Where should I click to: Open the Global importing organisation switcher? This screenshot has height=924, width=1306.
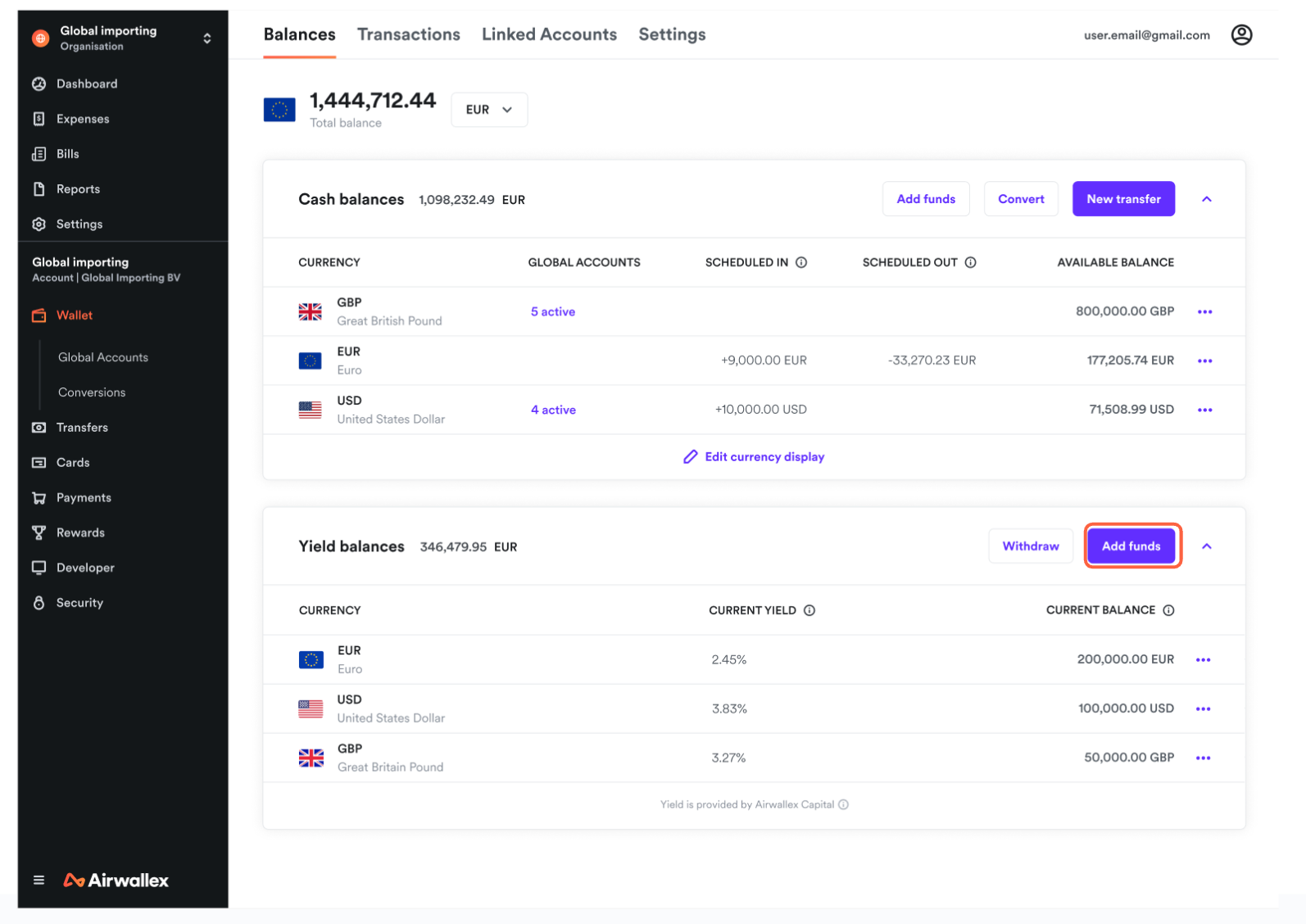tap(206, 38)
